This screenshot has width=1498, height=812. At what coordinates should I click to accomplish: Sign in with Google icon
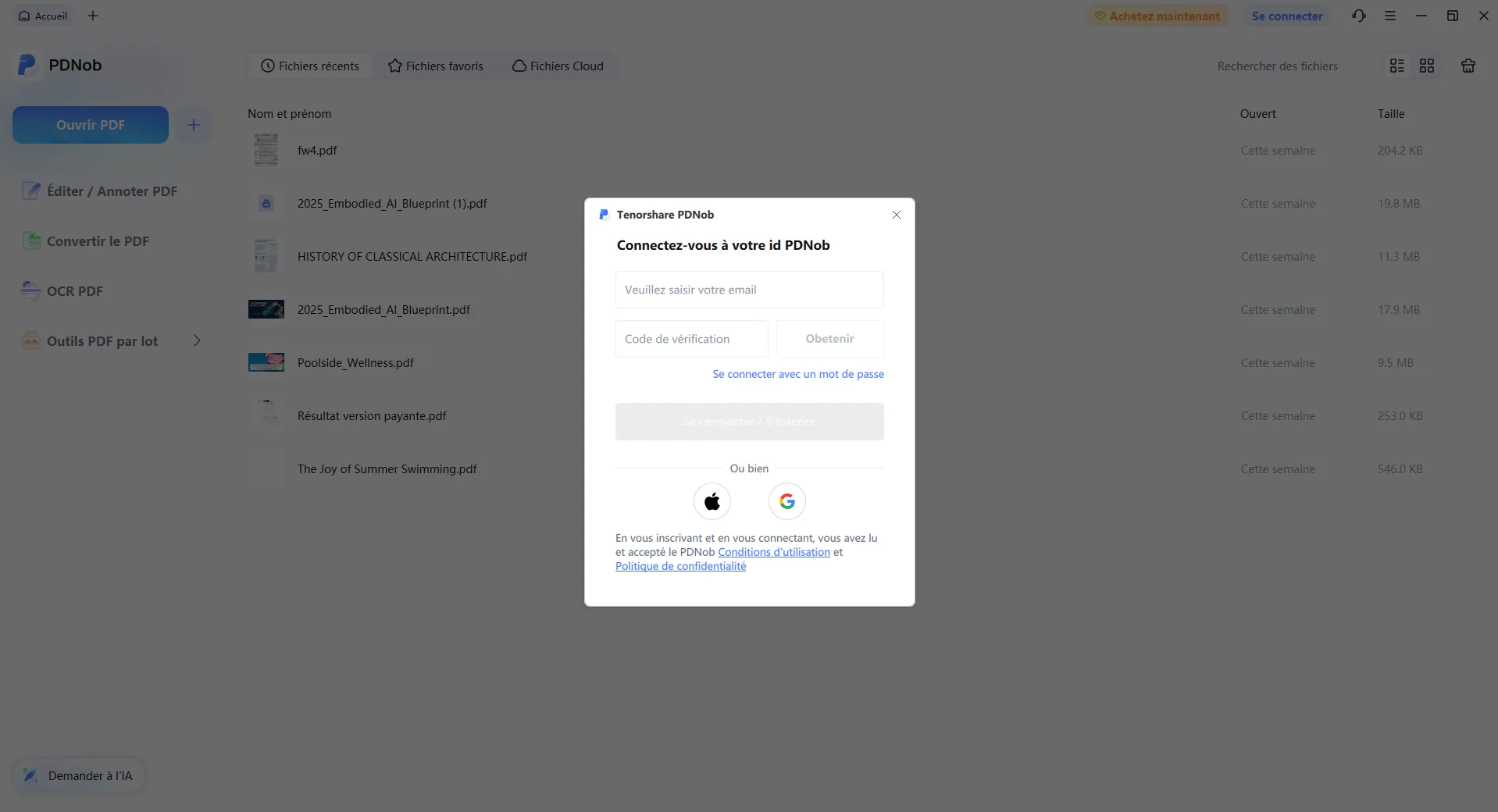point(786,501)
